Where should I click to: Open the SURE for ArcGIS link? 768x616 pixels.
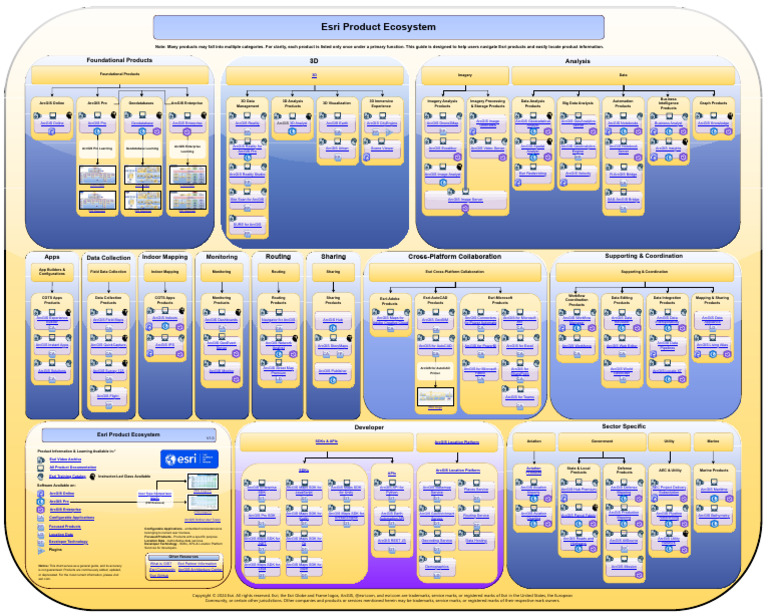pyautogui.click(x=247, y=225)
